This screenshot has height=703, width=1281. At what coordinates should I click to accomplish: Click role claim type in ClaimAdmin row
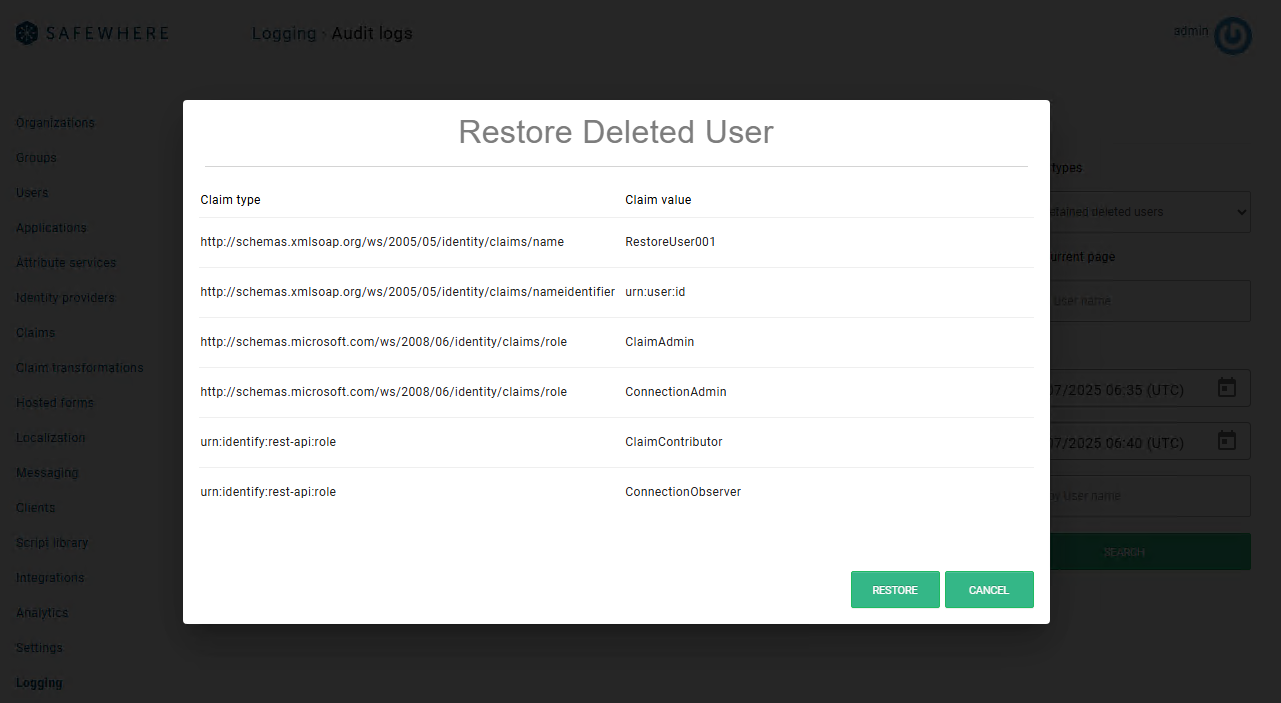384,342
